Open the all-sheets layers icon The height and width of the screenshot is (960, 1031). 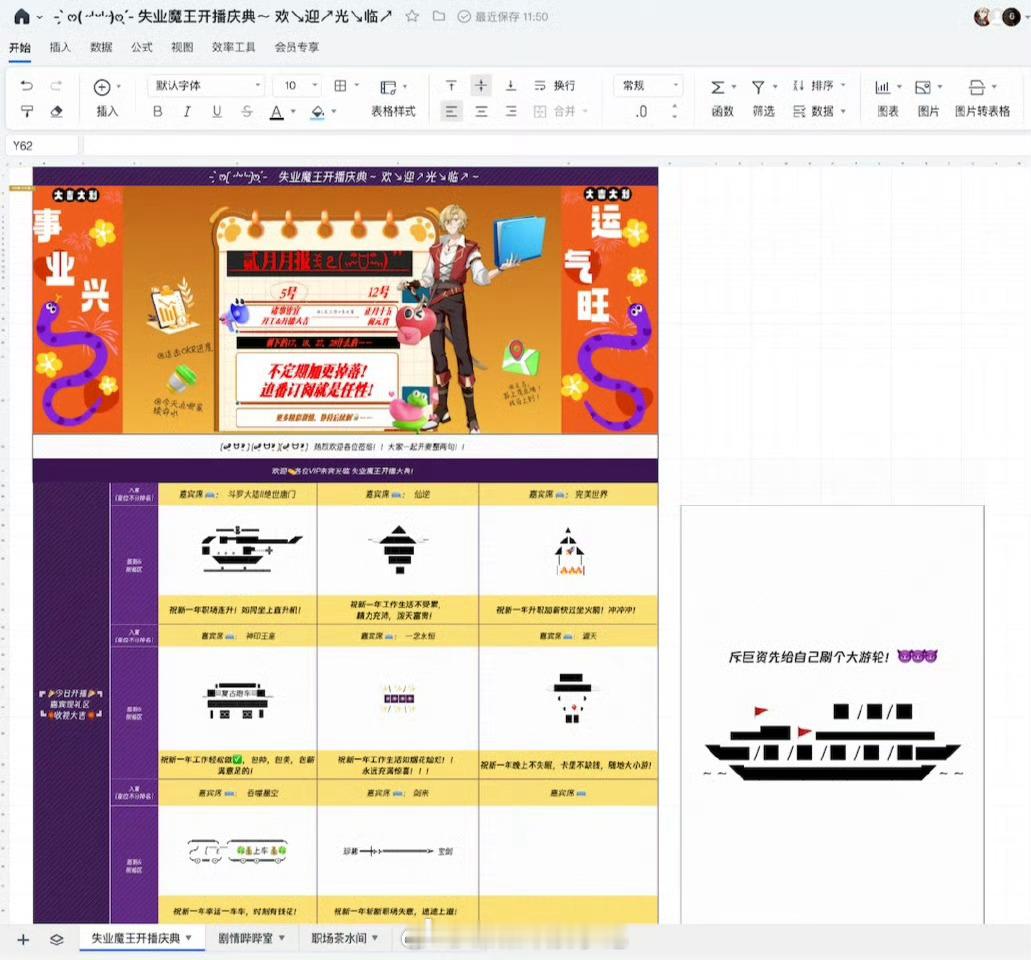(57, 940)
